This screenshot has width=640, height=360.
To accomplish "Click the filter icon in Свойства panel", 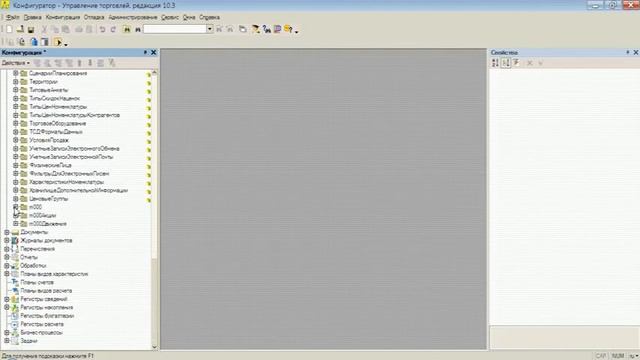I will coord(516,63).
